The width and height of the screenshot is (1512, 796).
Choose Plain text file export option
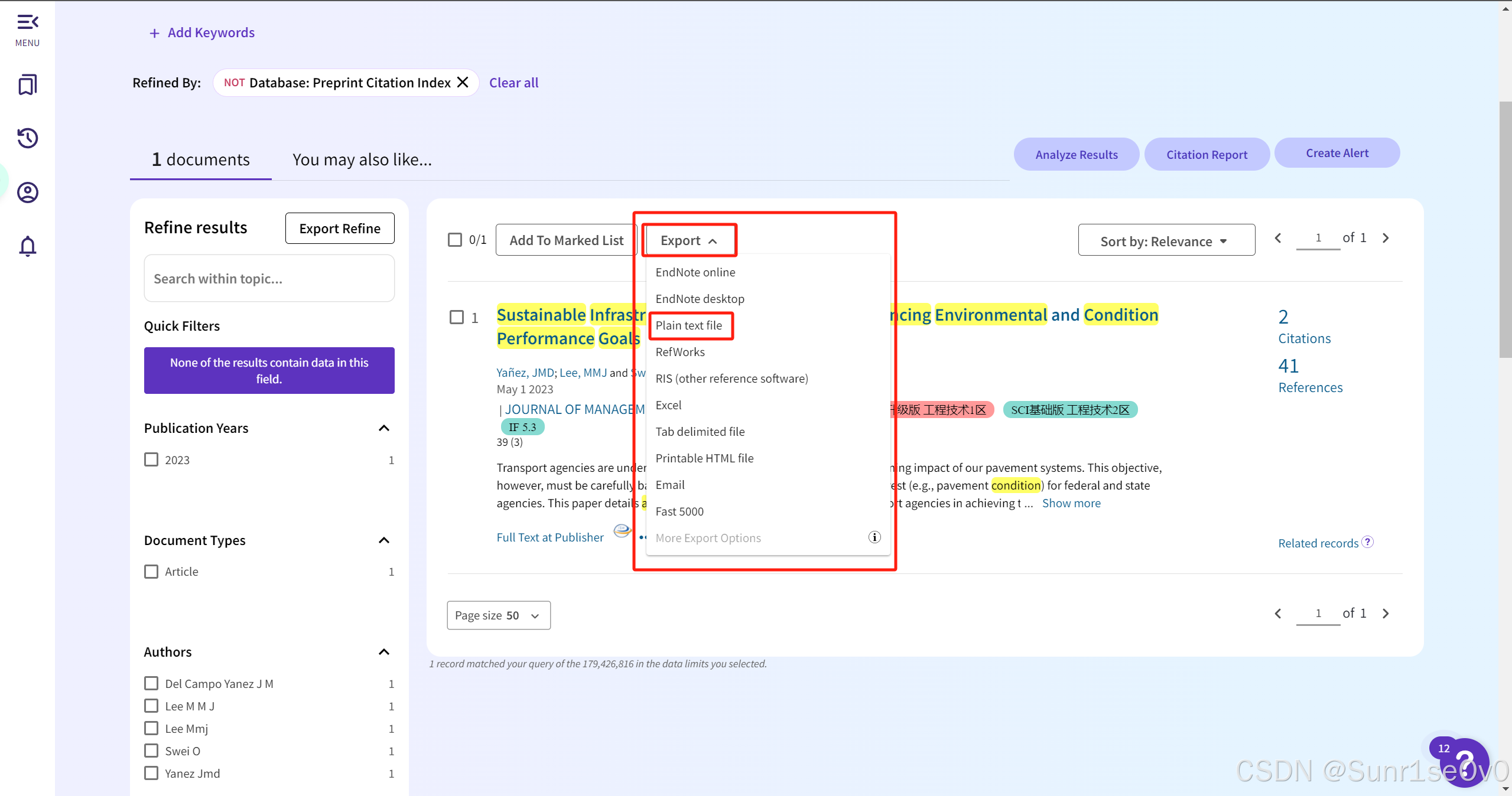pos(688,325)
